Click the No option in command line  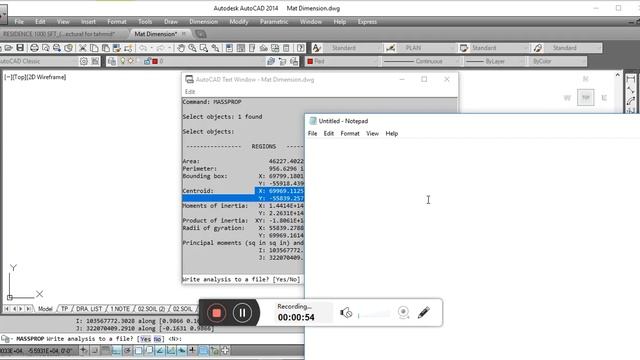coord(158,339)
